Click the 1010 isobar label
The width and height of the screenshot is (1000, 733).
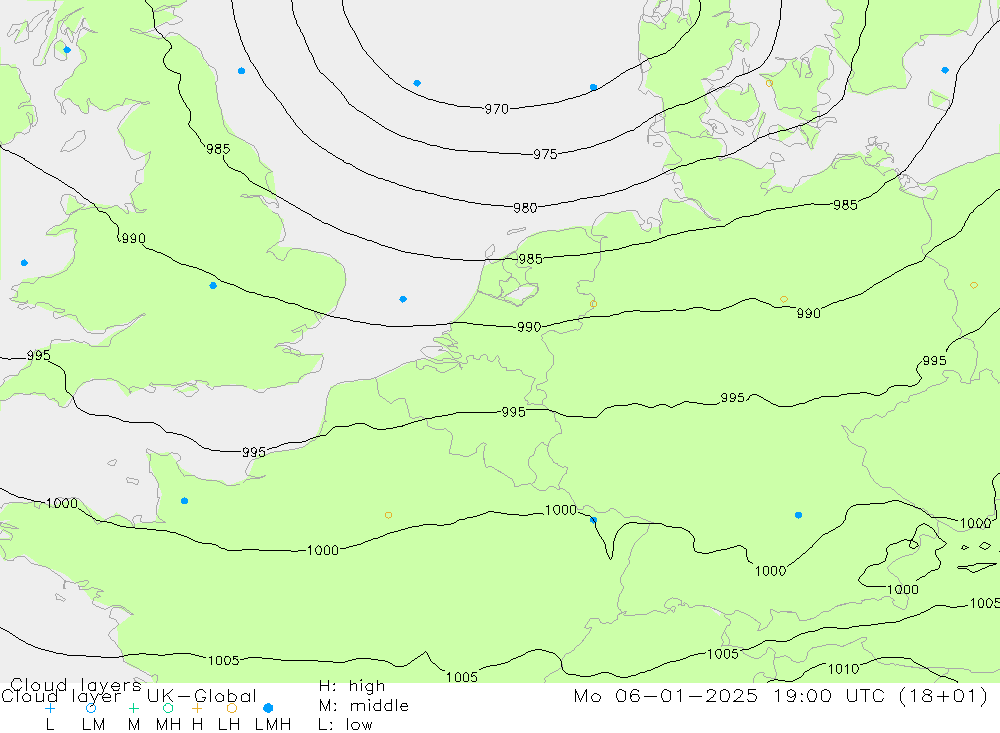click(x=843, y=669)
